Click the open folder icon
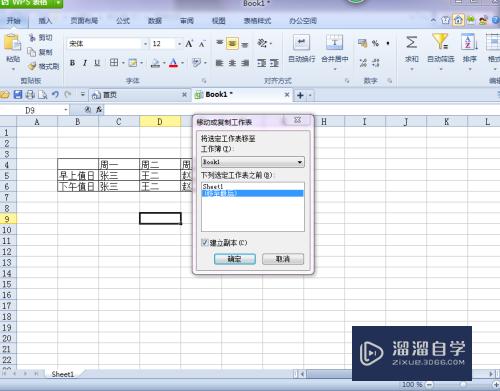This screenshot has width=500, height=391. (5, 95)
